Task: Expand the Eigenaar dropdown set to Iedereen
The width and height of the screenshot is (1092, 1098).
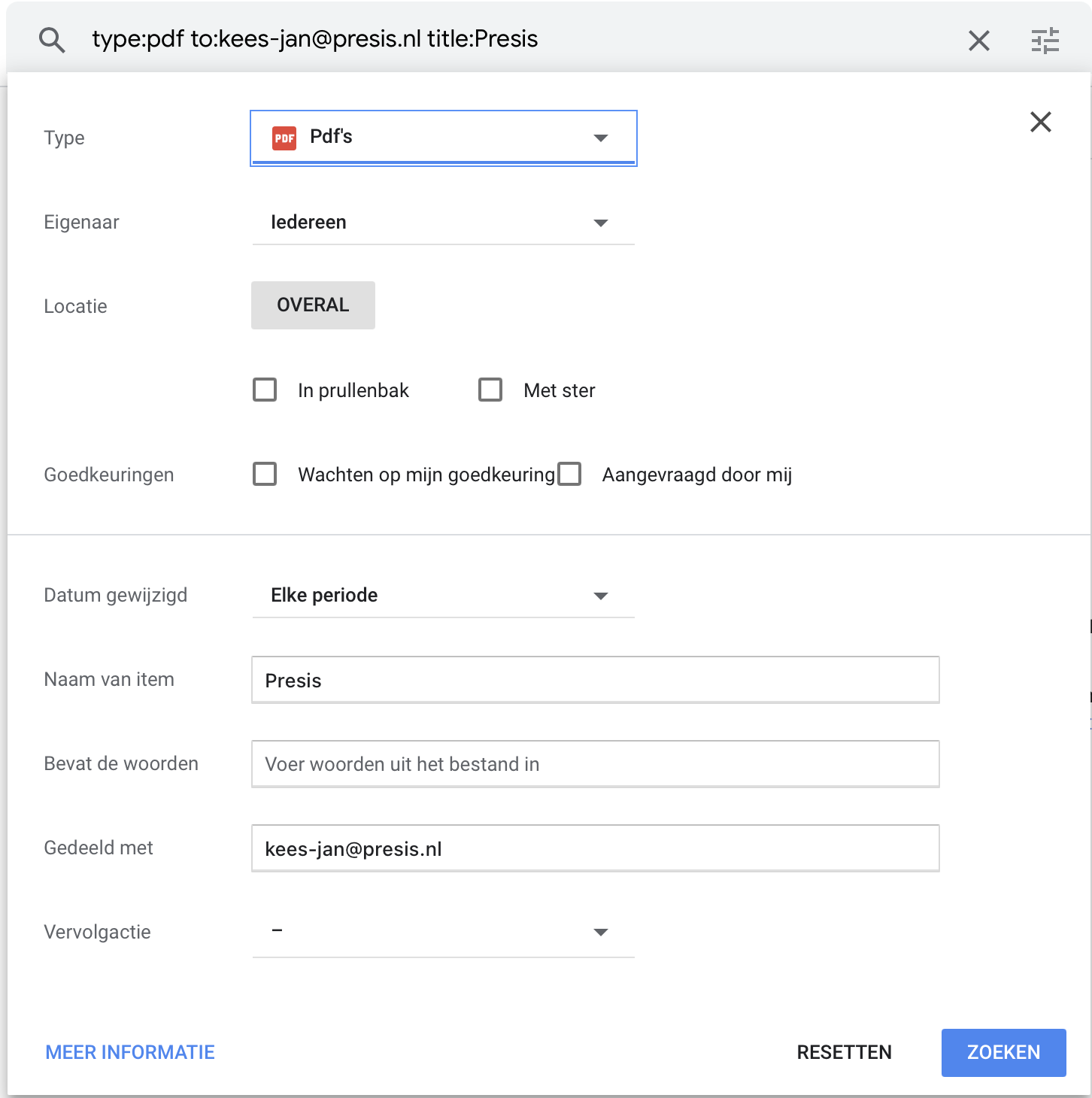Action: point(444,223)
